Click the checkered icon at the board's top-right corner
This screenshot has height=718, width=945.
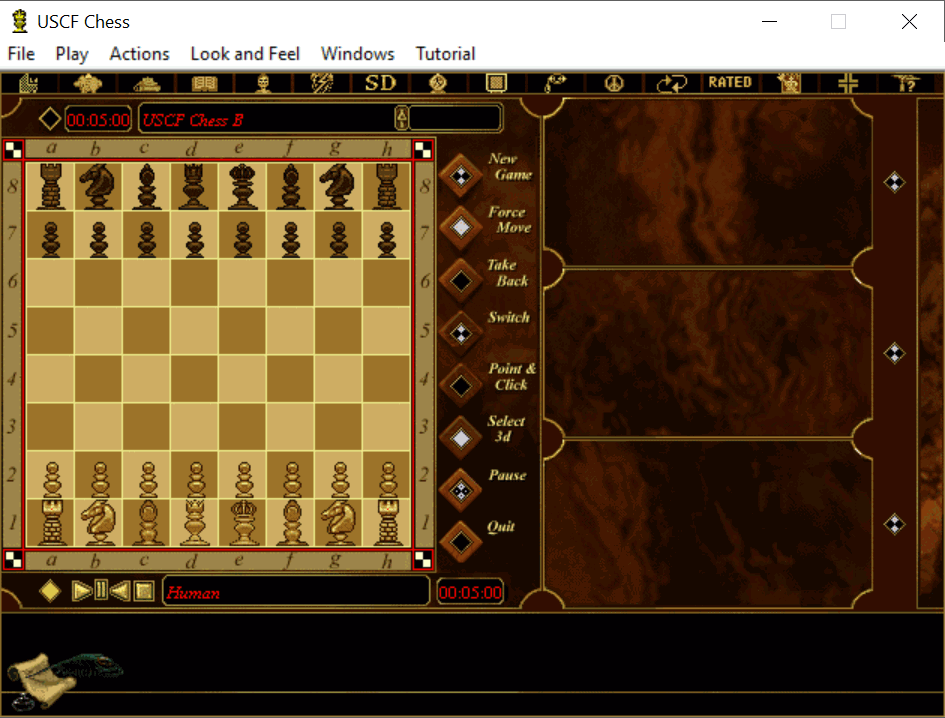coord(423,150)
